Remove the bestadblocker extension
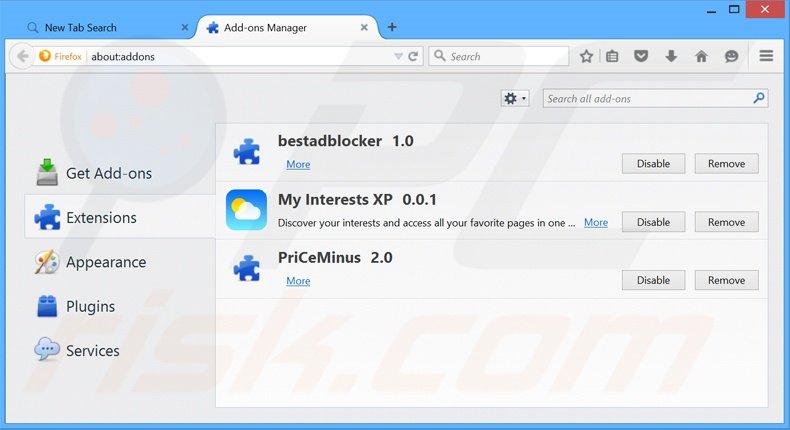This screenshot has height=430, width=790. 727,164
